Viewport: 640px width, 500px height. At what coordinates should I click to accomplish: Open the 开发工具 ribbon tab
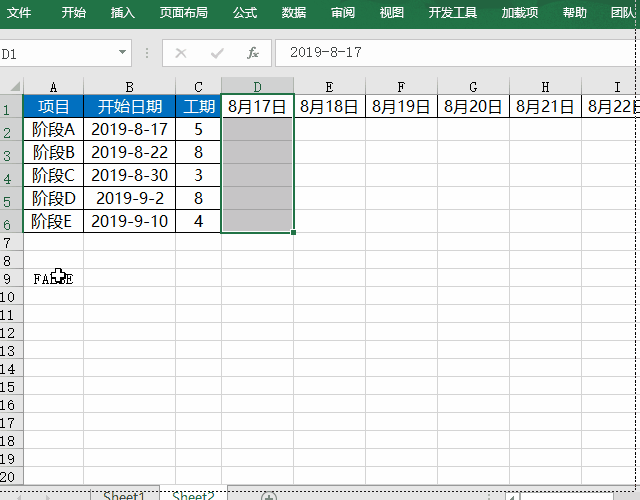[x=453, y=13]
